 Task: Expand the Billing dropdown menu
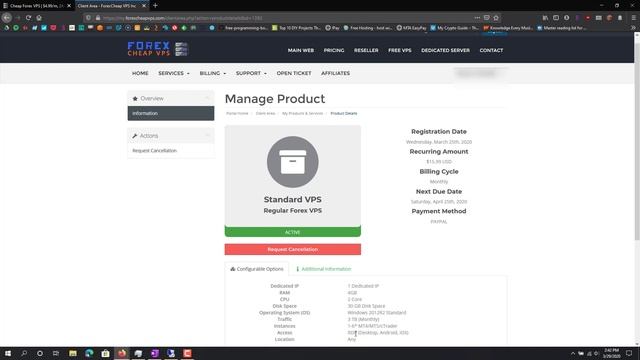[x=213, y=73]
